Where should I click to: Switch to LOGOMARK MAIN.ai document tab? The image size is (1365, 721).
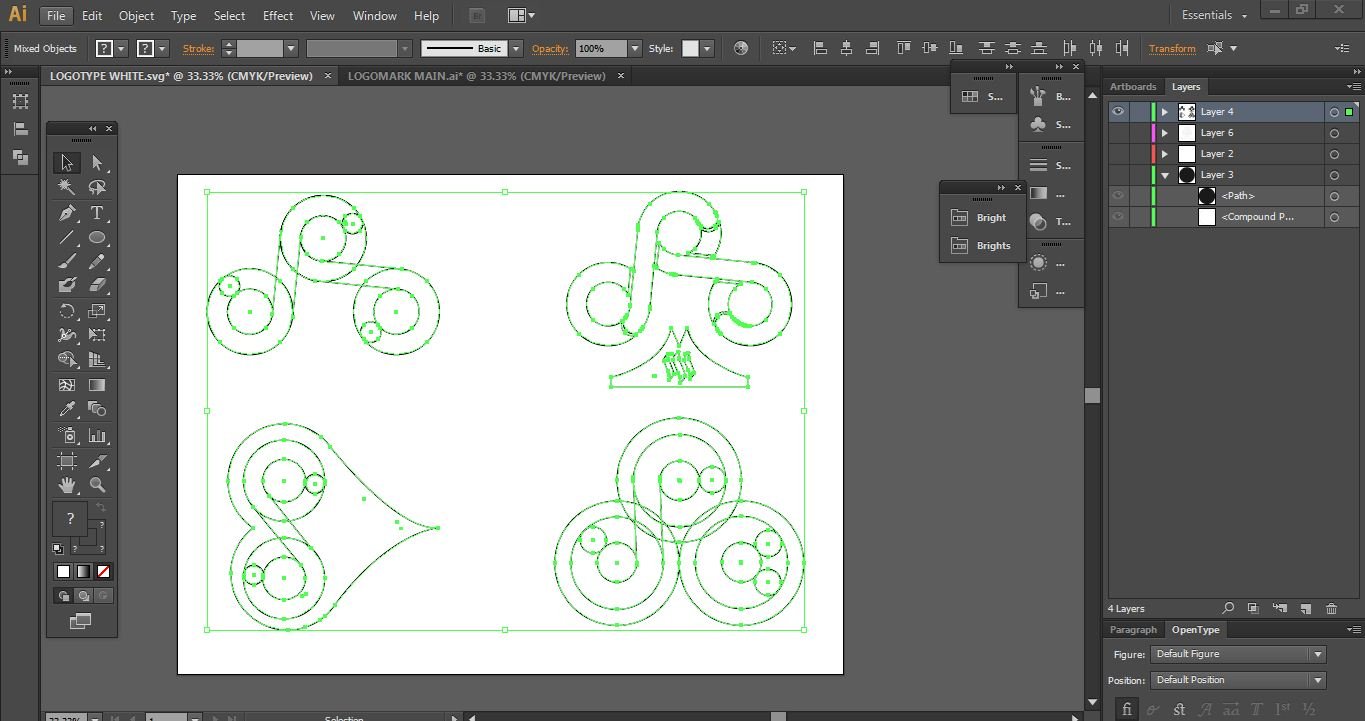pyautogui.click(x=476, y=76)
